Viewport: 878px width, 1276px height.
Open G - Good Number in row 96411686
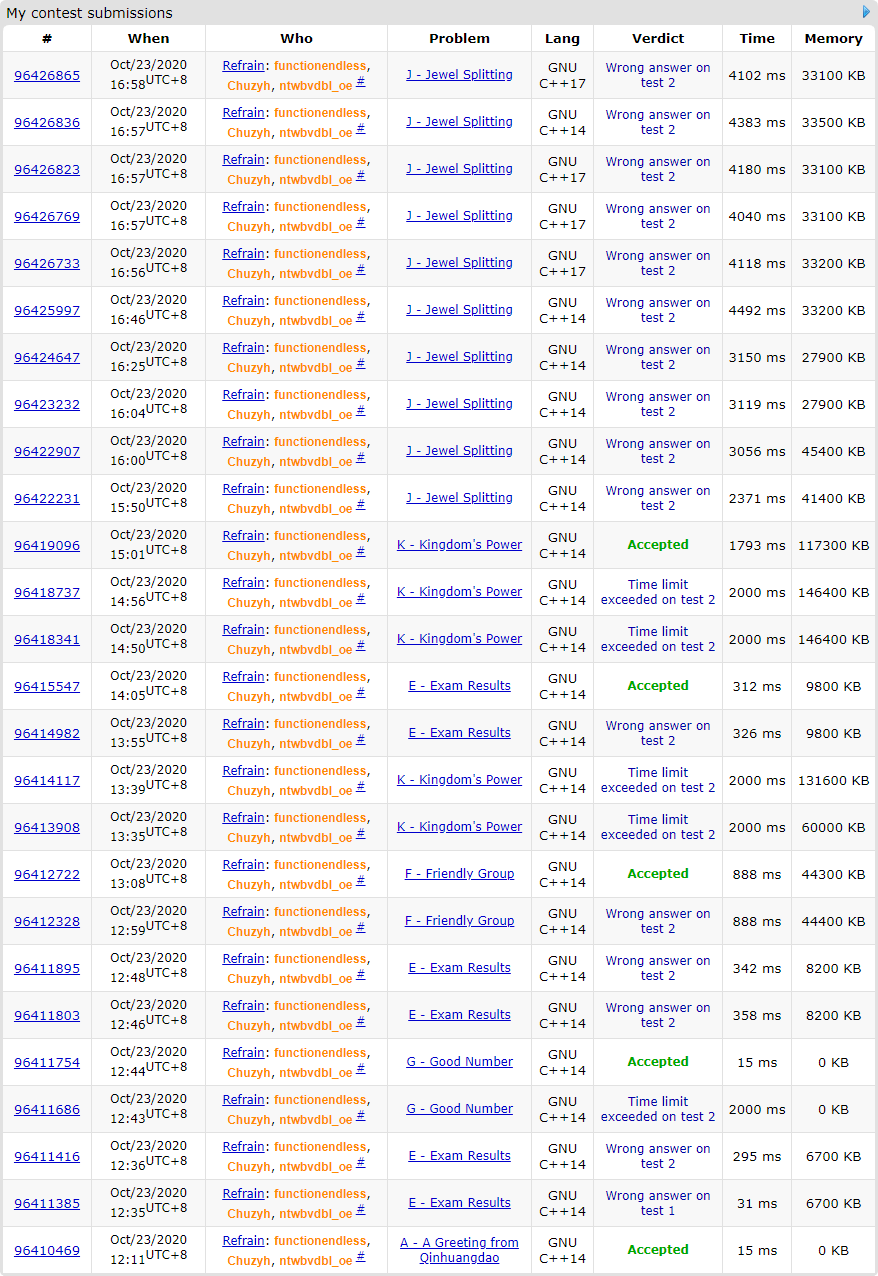pos(459,1109)
